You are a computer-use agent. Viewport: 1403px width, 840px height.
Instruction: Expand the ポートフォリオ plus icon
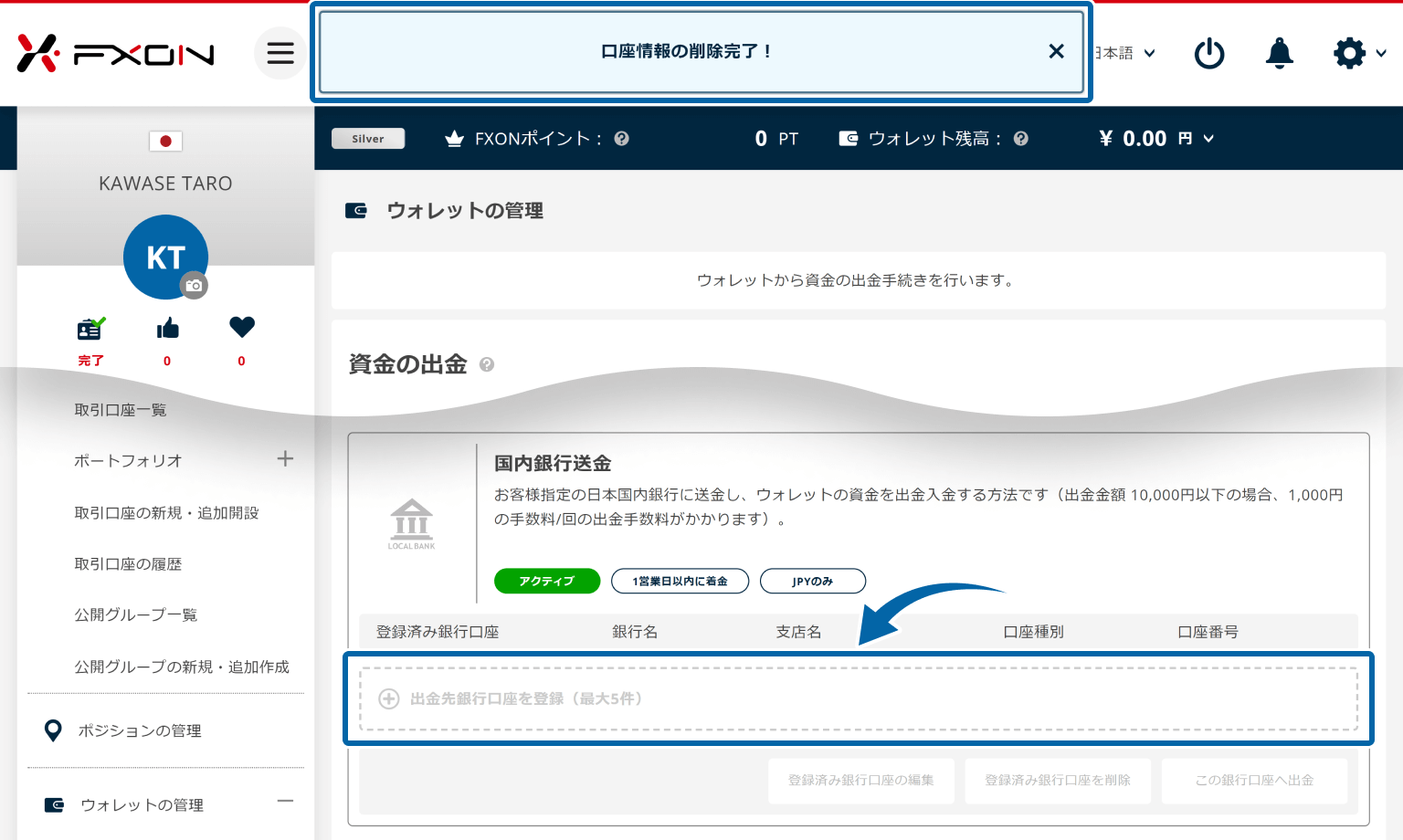tap(285, 458)
